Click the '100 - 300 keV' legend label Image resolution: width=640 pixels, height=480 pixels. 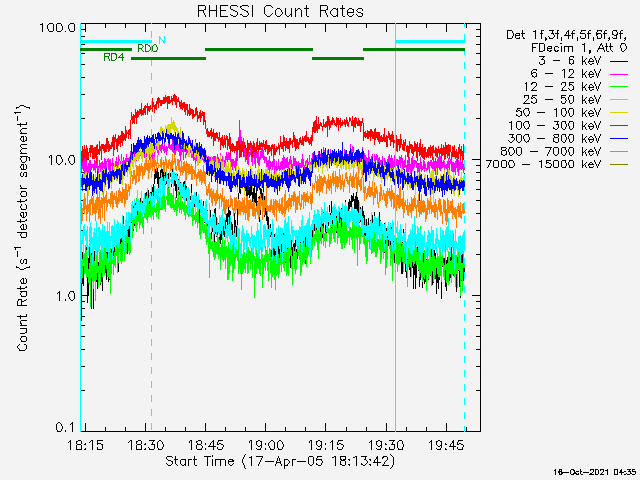pyautogui.click(x=555, y=126)
